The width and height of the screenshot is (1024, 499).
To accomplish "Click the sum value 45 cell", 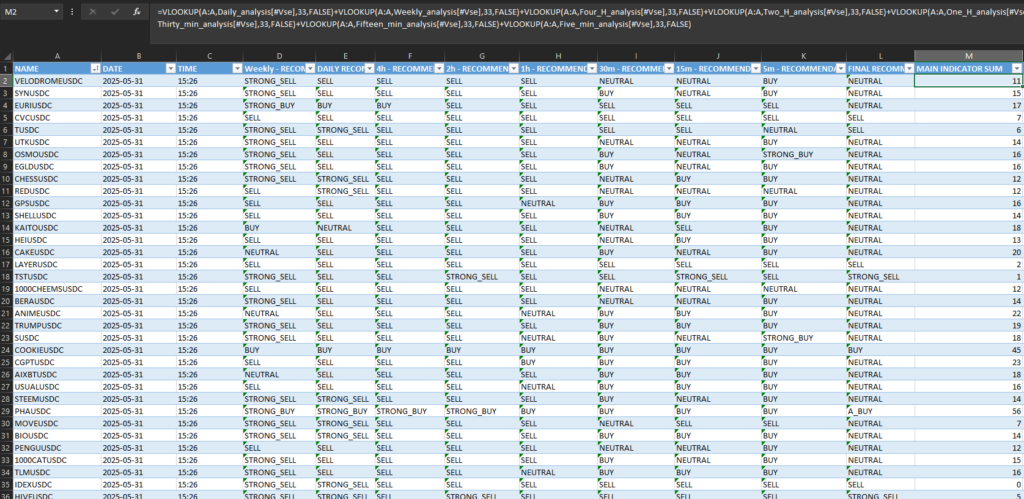I will click(x=968, y=350).
